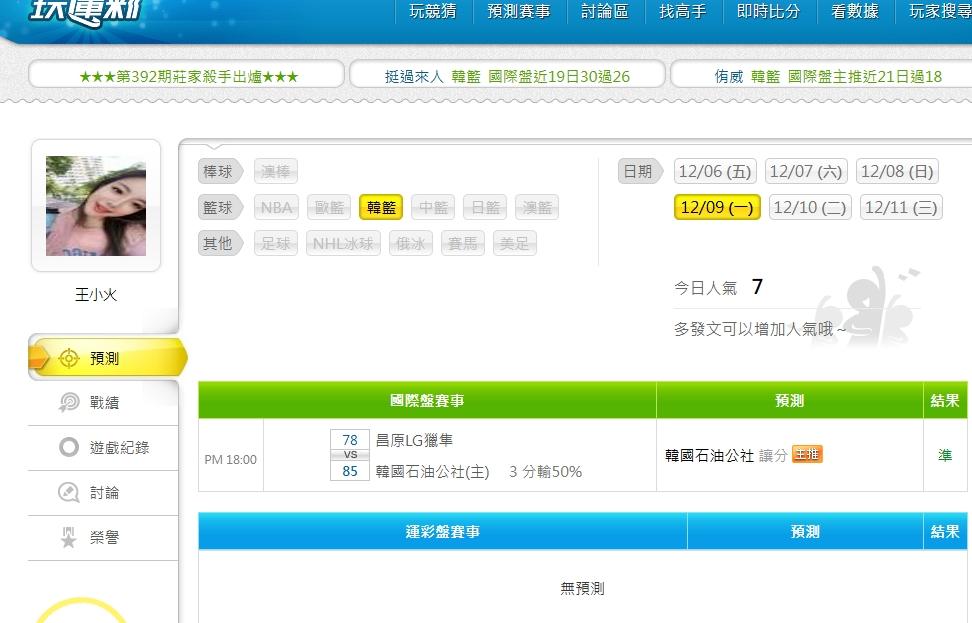The image size is (972, 623).
Task: Select the NBA league filter
Action: click(276, 207)
